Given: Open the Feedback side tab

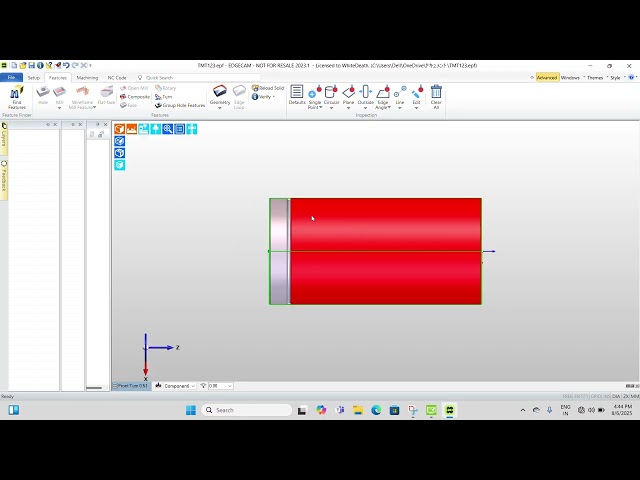Looking at the screenshot, I should point(4,179).
